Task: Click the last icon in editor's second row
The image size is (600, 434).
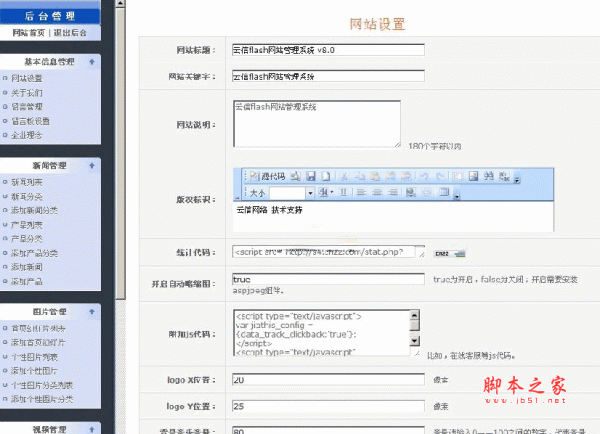Action: [x=444, y=192]
